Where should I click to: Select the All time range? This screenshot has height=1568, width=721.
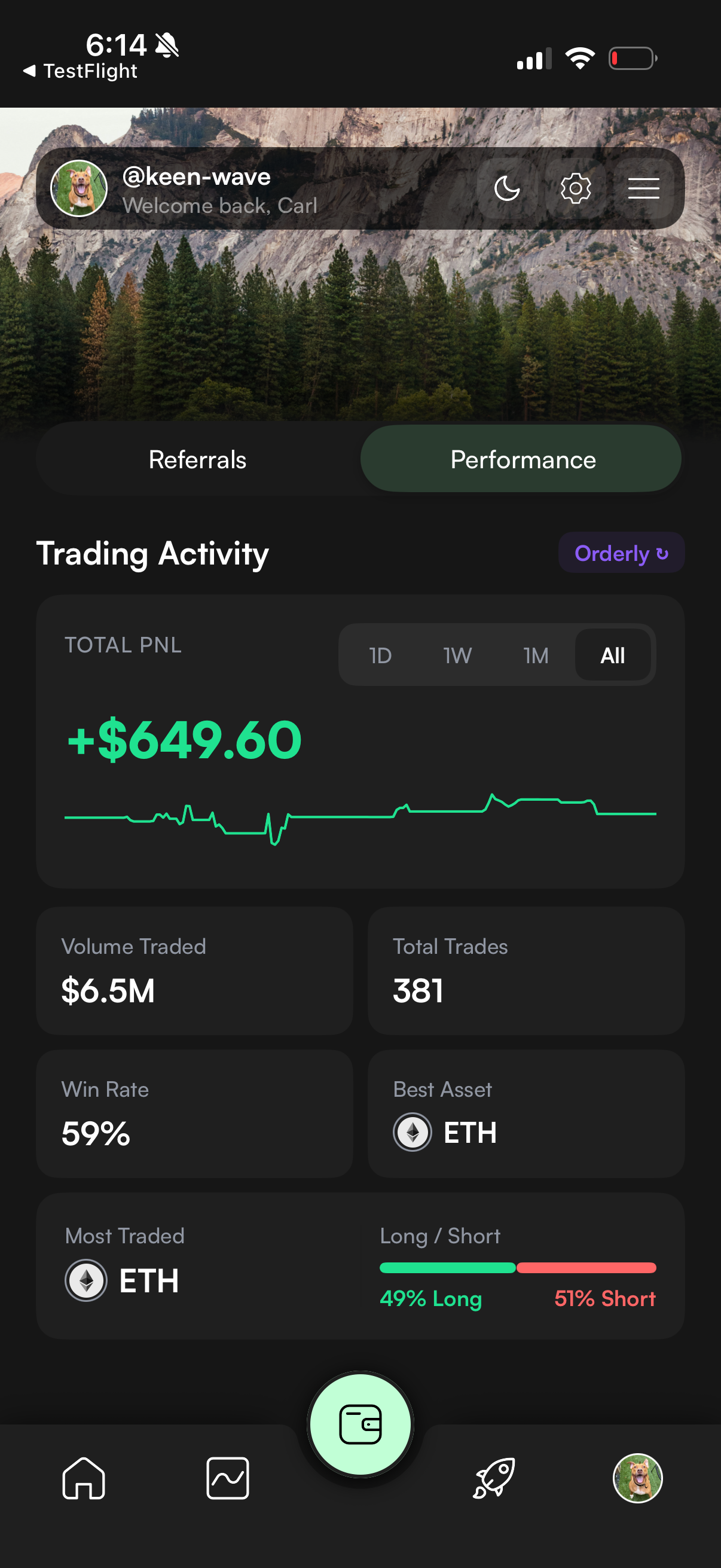point(612,655)
